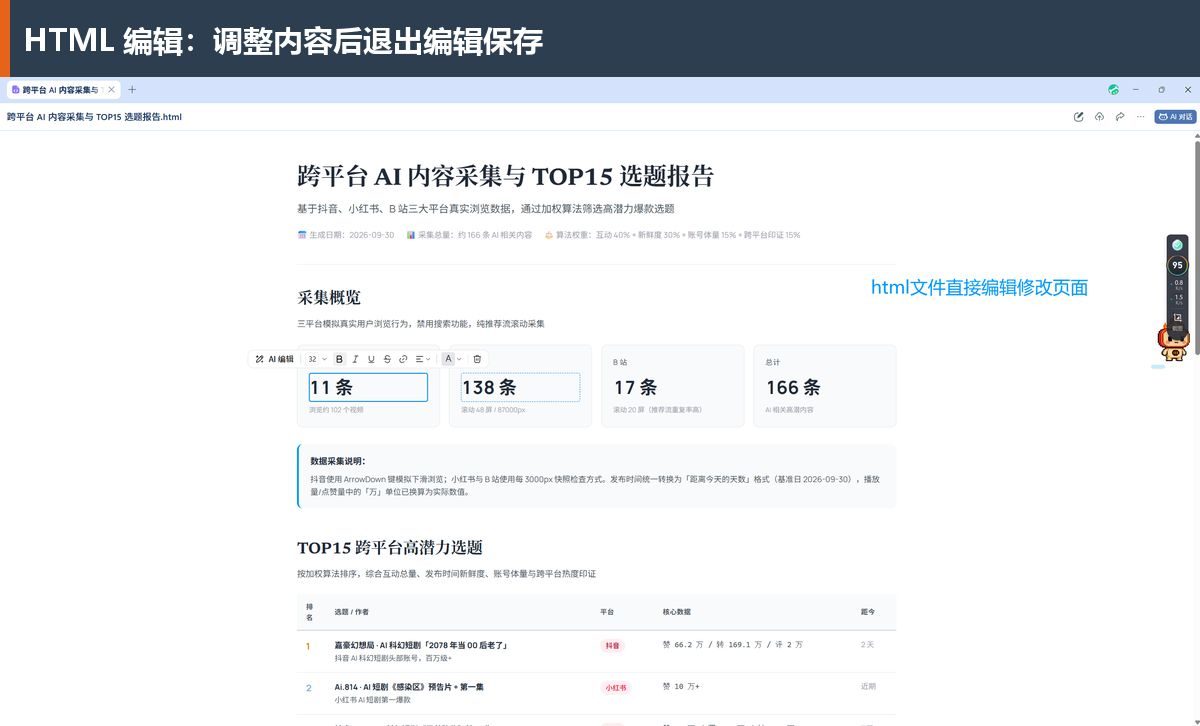Click the rank 2 topic Ai.814 row title
The height and width of the screenshot is (726, 1200).
(409, 687)
